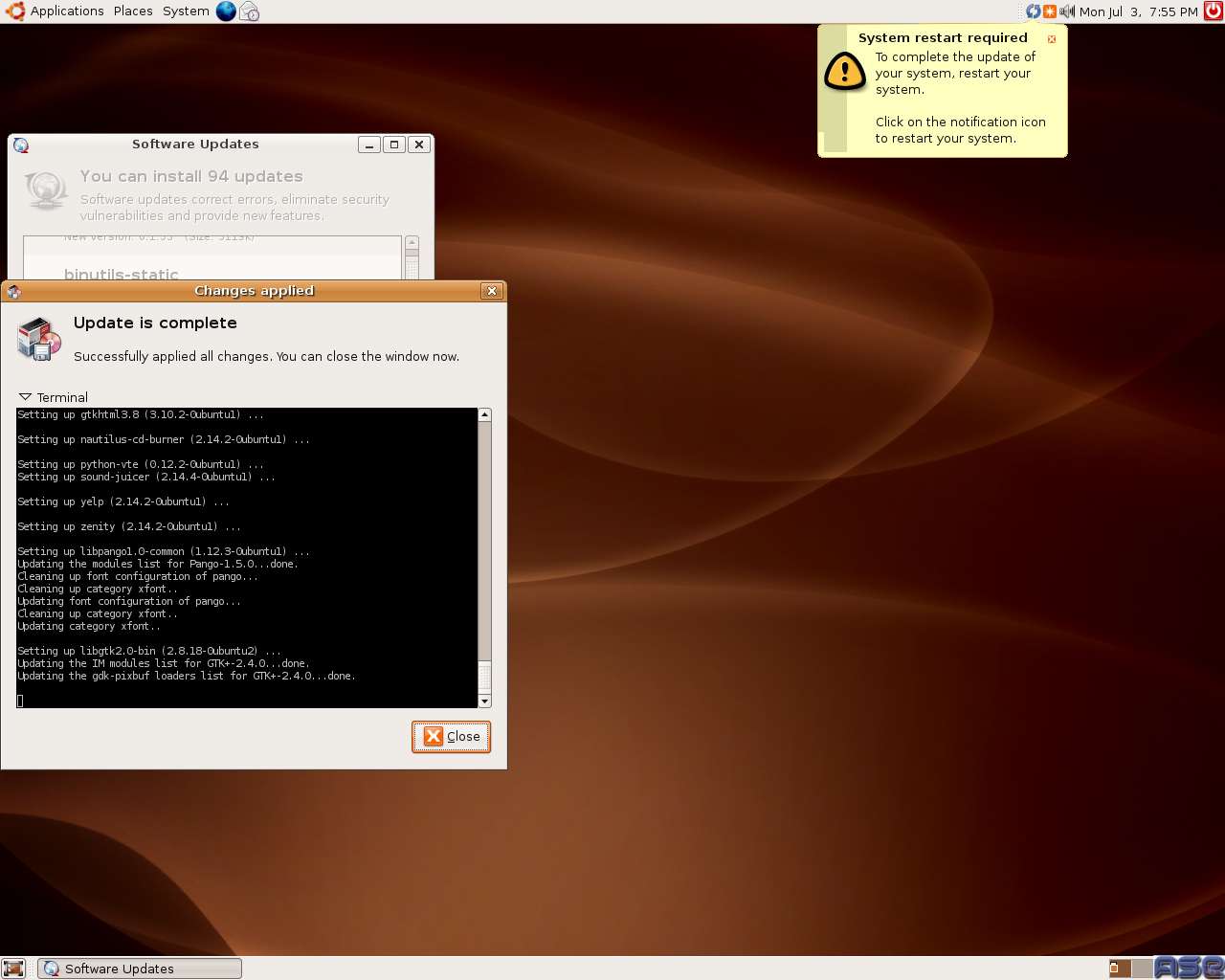
Task: Click the warning icon in restart notification
Action: 845,71
